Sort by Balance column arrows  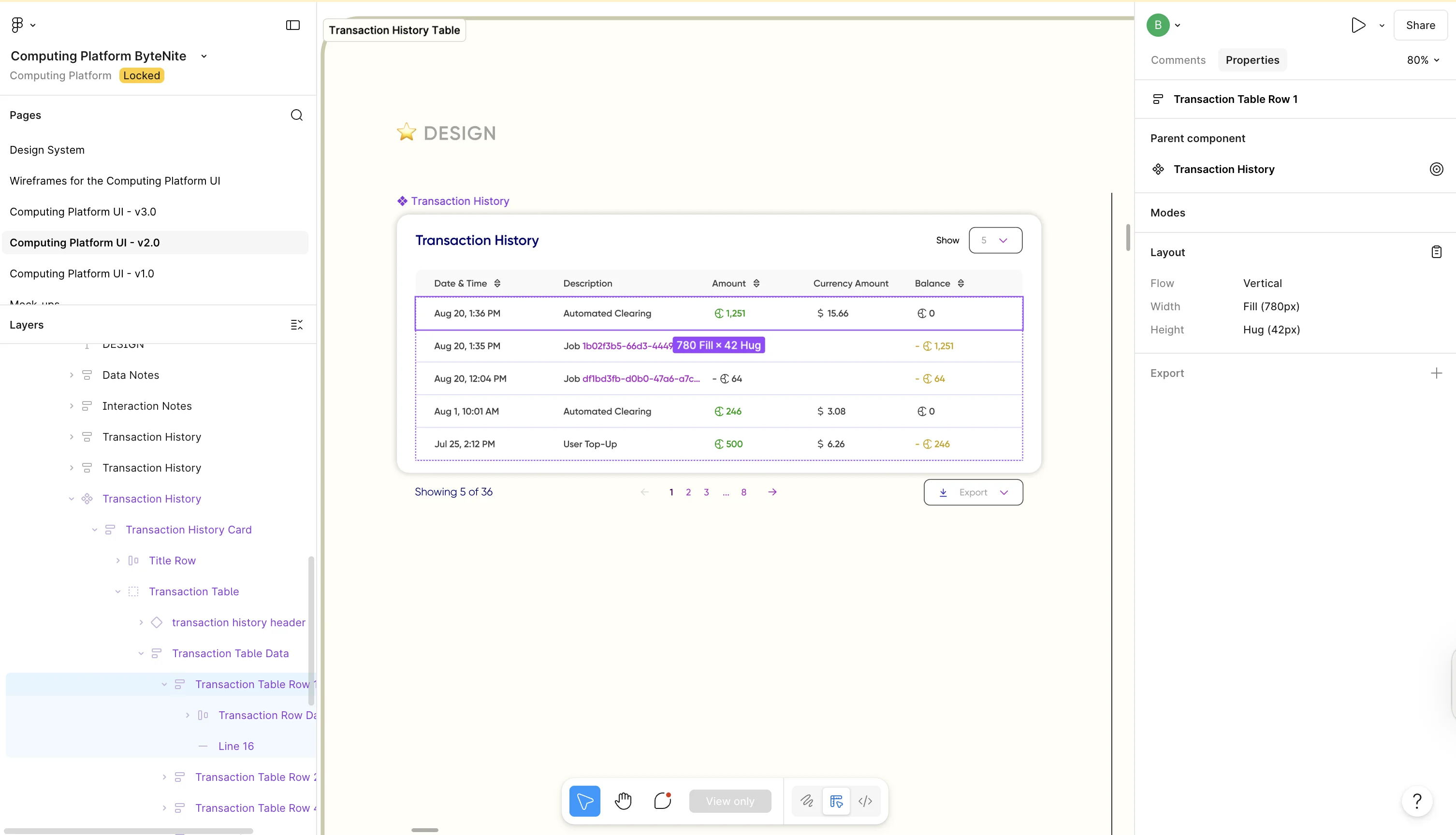961,283
